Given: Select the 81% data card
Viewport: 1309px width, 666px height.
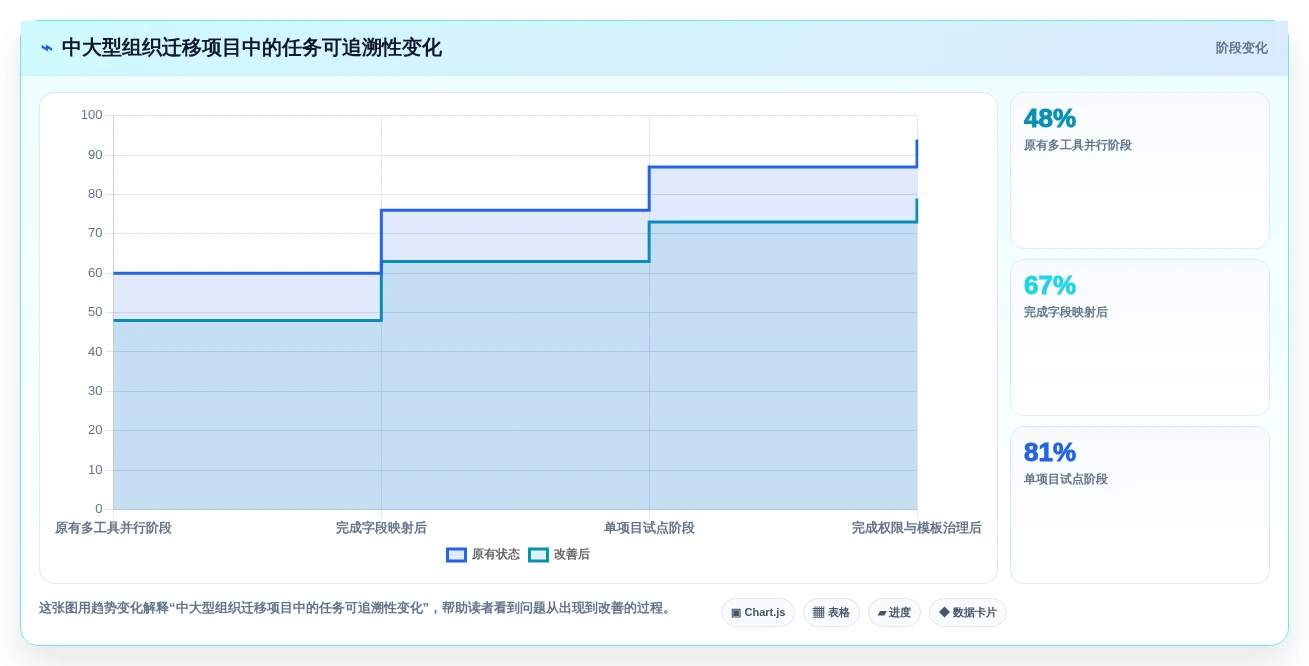Looking at the screenshot, I should pos(1140,505).
